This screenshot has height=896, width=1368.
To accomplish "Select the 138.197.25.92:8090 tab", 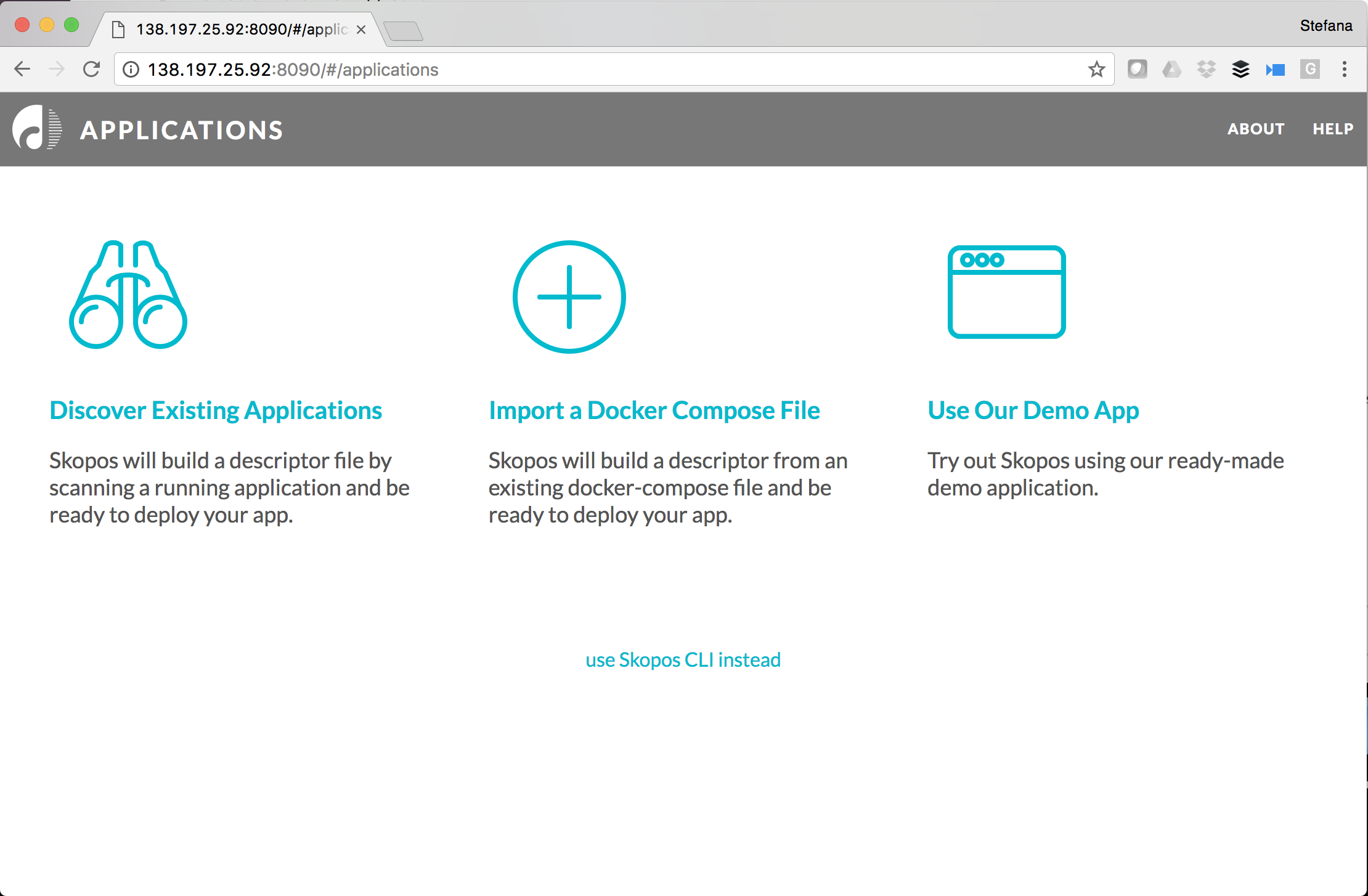I will (x=239, y=29).
